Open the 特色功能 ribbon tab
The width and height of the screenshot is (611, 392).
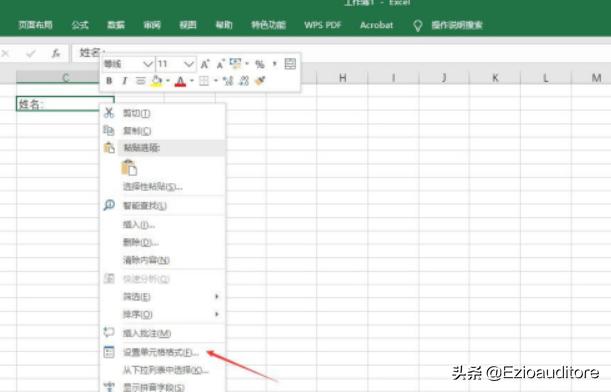[268, 25]
